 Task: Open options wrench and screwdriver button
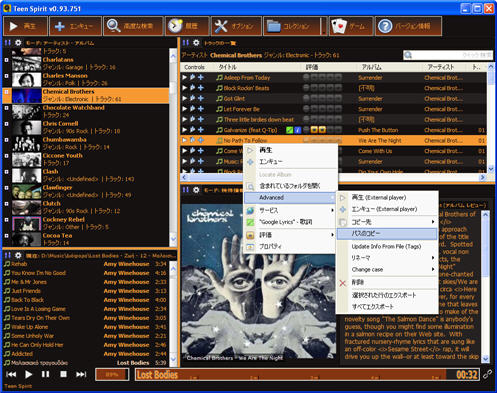(x=236, y=26)
